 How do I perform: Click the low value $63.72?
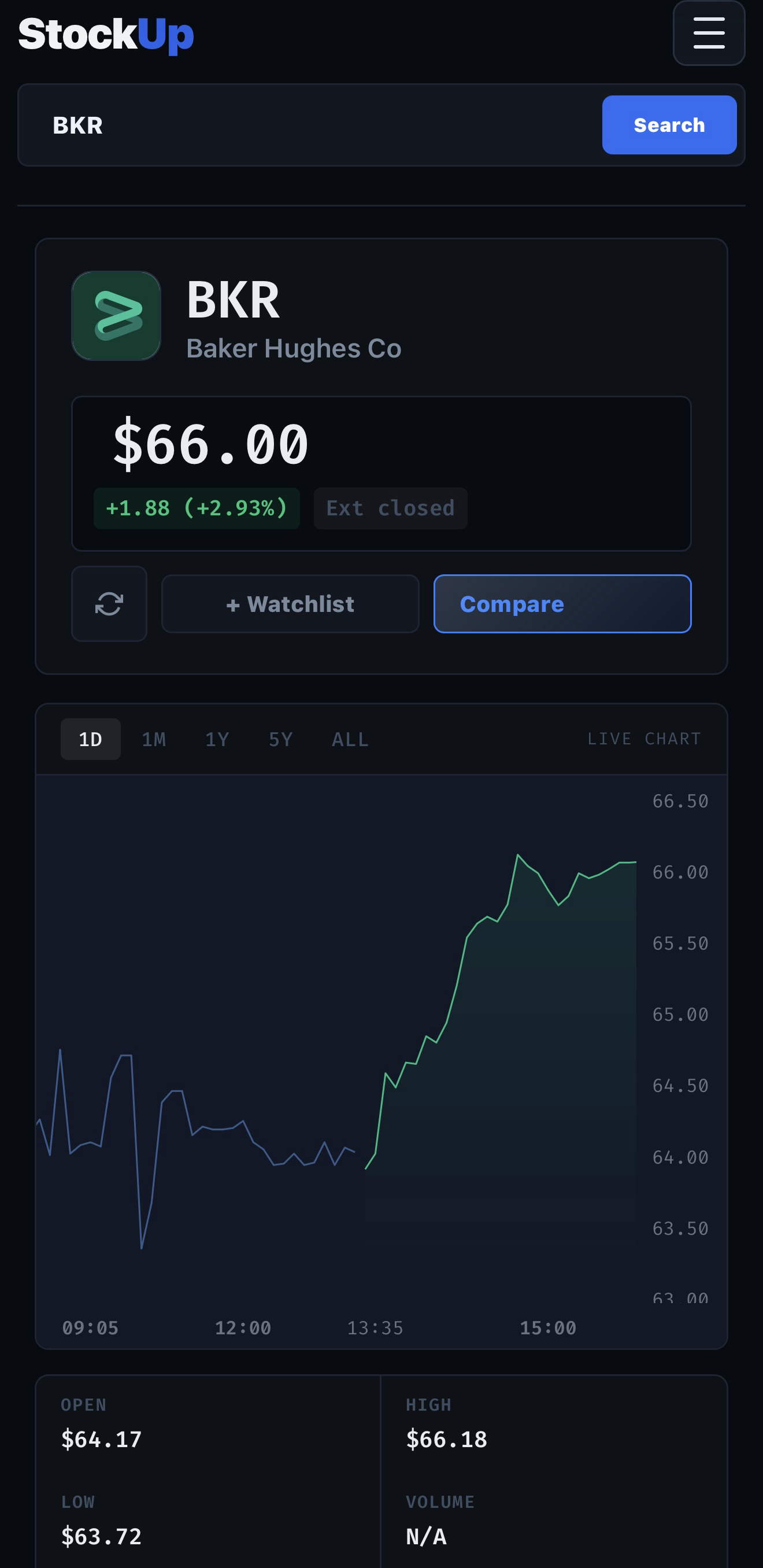pyautogui.click(x=101, y=1536)
